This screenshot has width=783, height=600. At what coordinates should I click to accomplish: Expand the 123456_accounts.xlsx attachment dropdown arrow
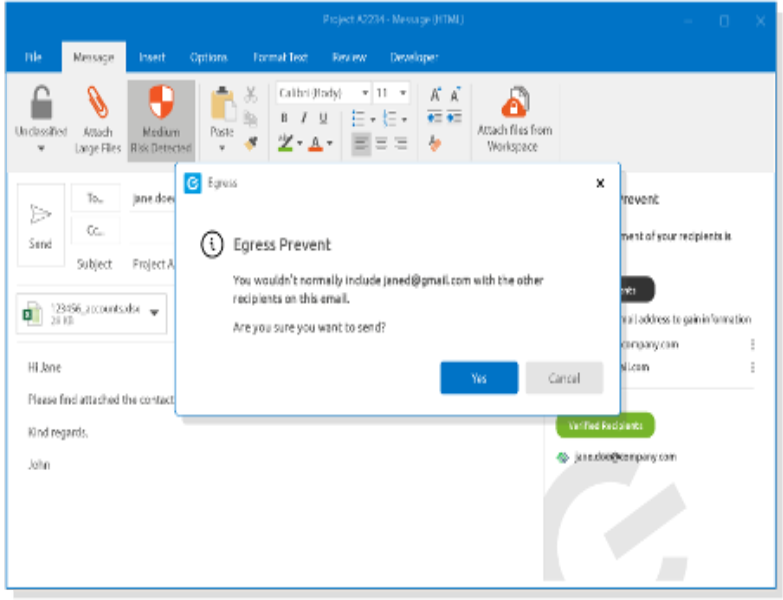[155, 313]
